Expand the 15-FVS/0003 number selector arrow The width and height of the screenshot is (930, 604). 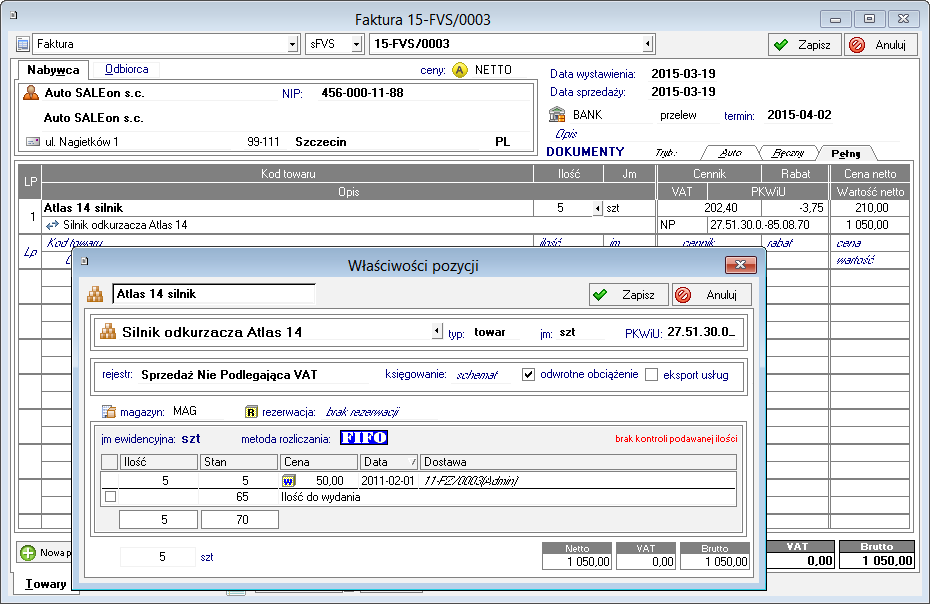tap(648, 43)
